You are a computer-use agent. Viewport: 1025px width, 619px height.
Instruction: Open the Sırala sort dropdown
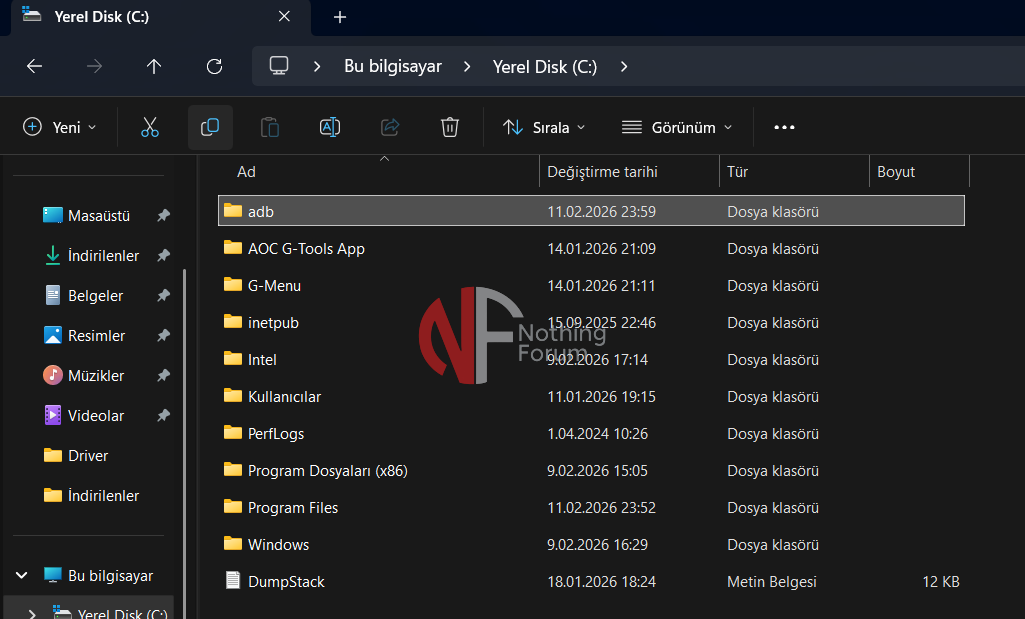pyautogui.click(x=544, y=127)
